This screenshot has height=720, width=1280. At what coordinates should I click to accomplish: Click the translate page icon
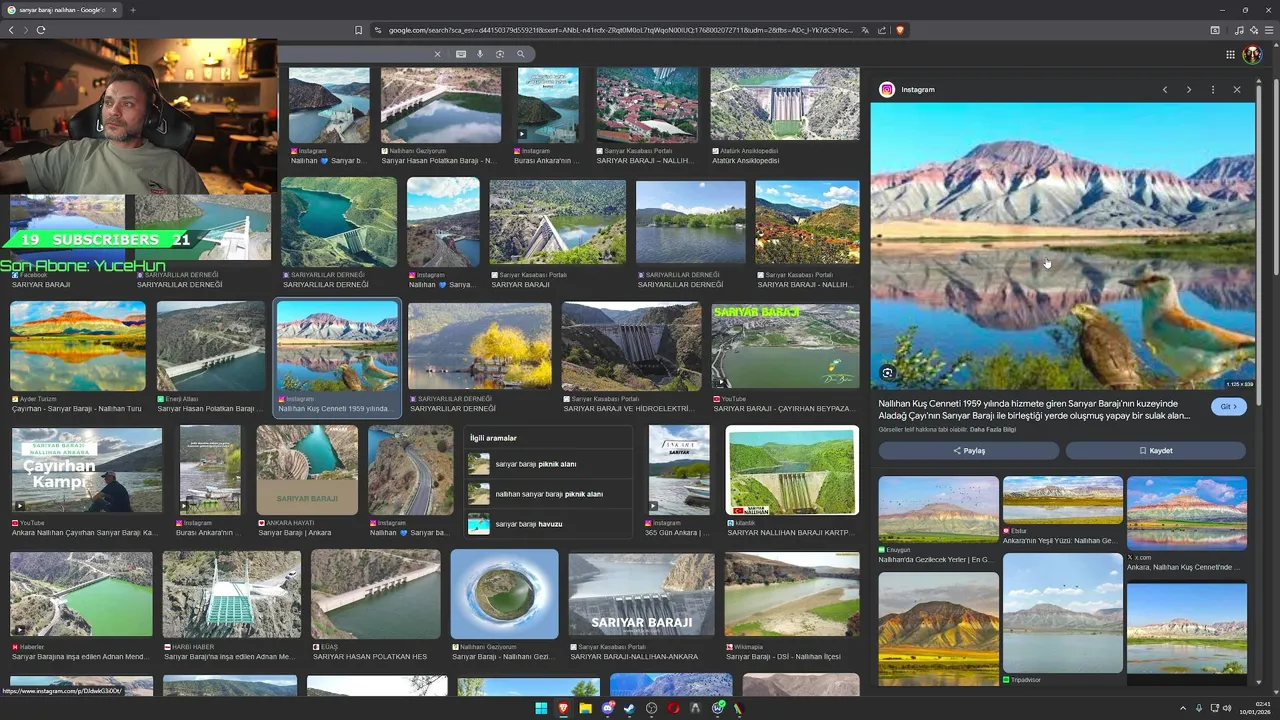coord(865,30)
